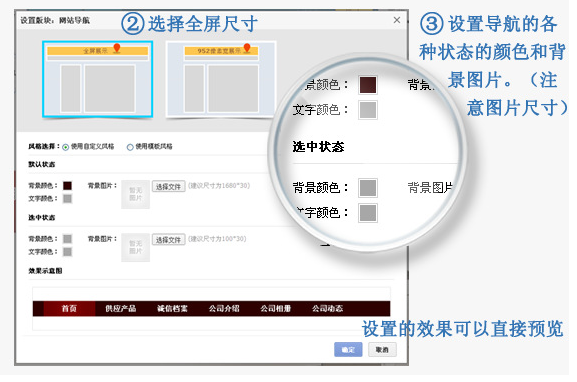Click 选择文件 button with 1680*30 size hint
Image resolution: width=577 pixels, height=382 pixels.
click(169, 187)
